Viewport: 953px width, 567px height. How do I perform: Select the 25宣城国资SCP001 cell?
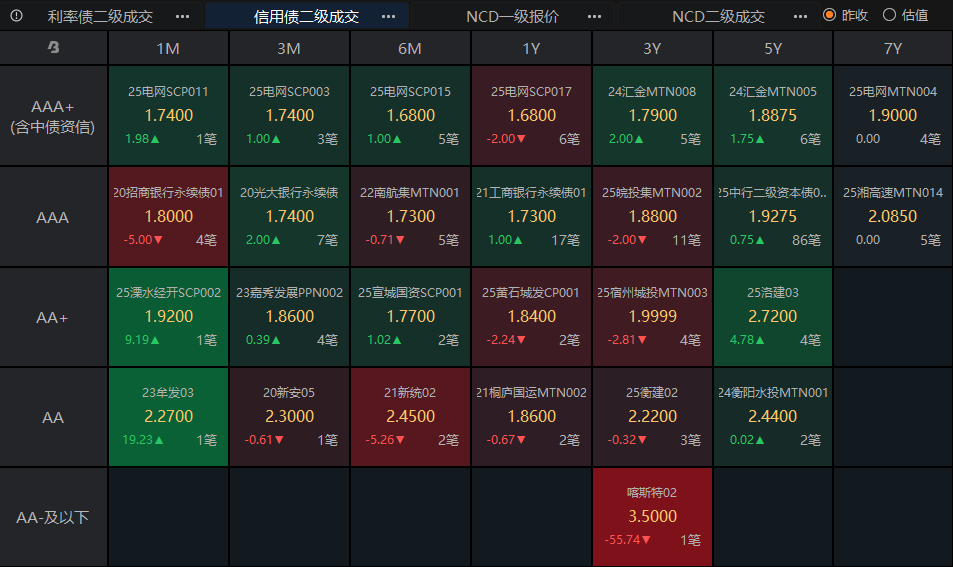(410, 317)
